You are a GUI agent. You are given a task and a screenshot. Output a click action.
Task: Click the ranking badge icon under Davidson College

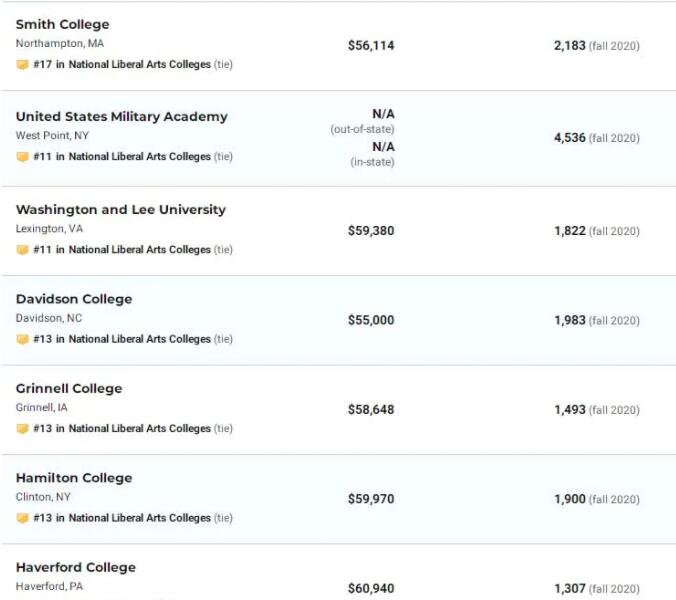(22, 339)
